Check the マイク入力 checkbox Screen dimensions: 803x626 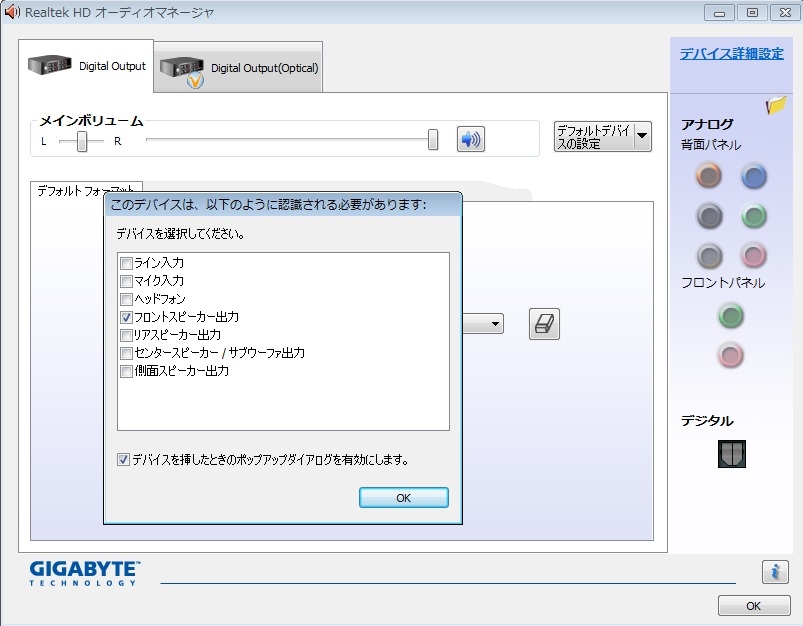126,281
